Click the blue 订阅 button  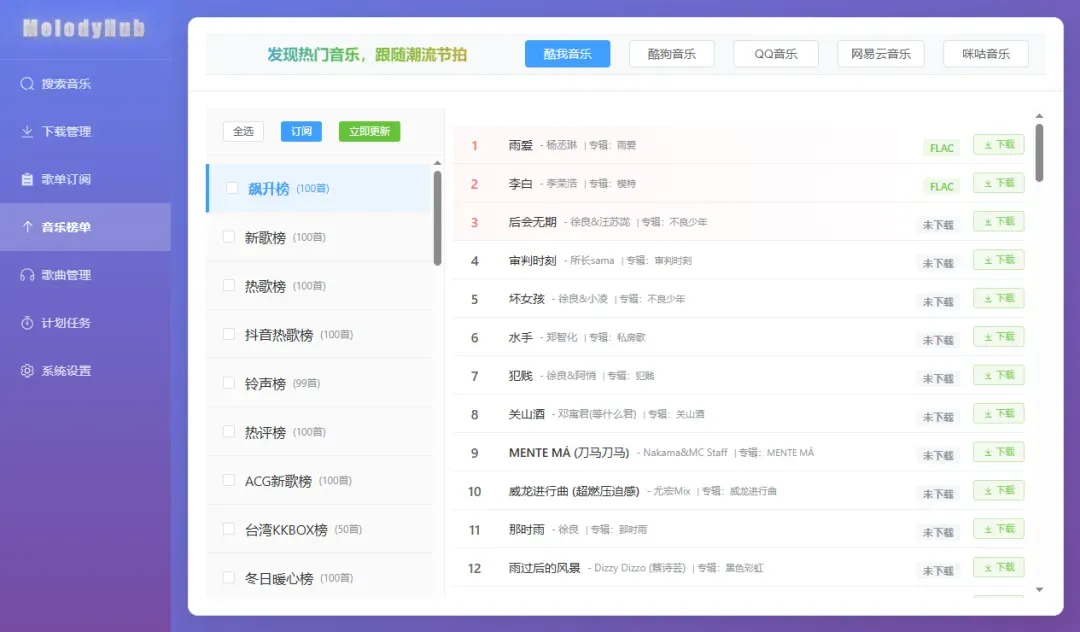[x=301, y=131]
